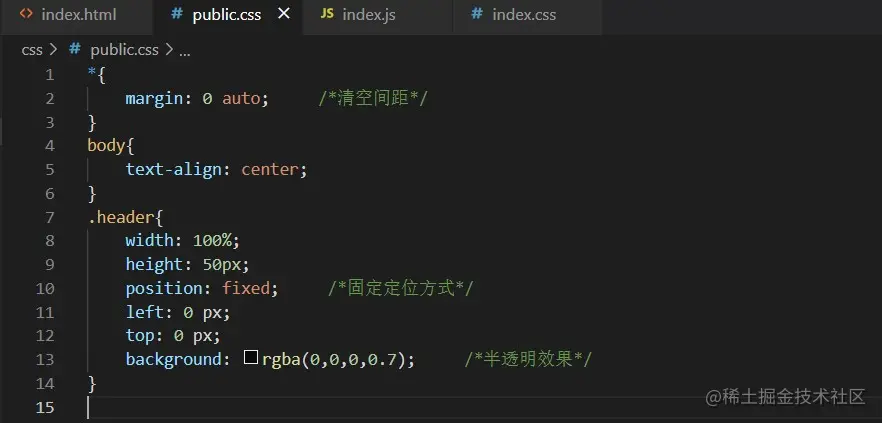Expand the breadcrumb ellipsis symbol list

tap(185, 49)
